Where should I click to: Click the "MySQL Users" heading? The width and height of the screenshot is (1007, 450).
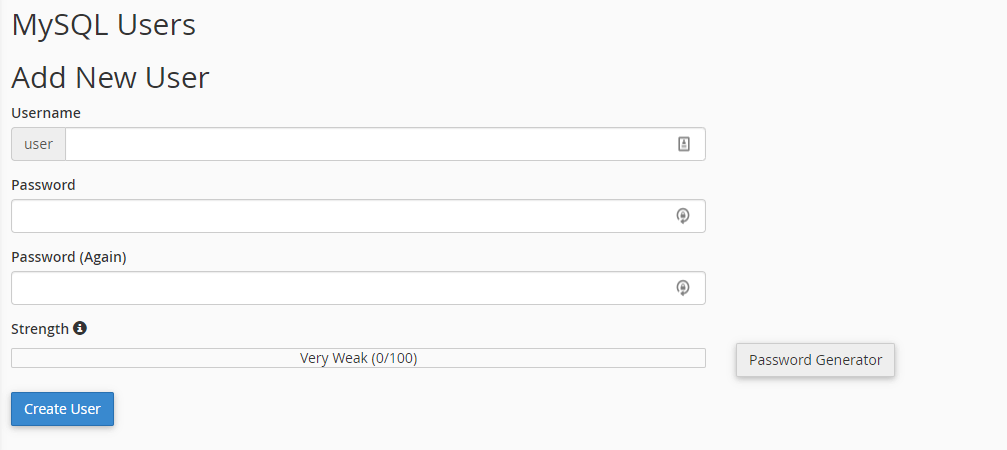[103, 25]
